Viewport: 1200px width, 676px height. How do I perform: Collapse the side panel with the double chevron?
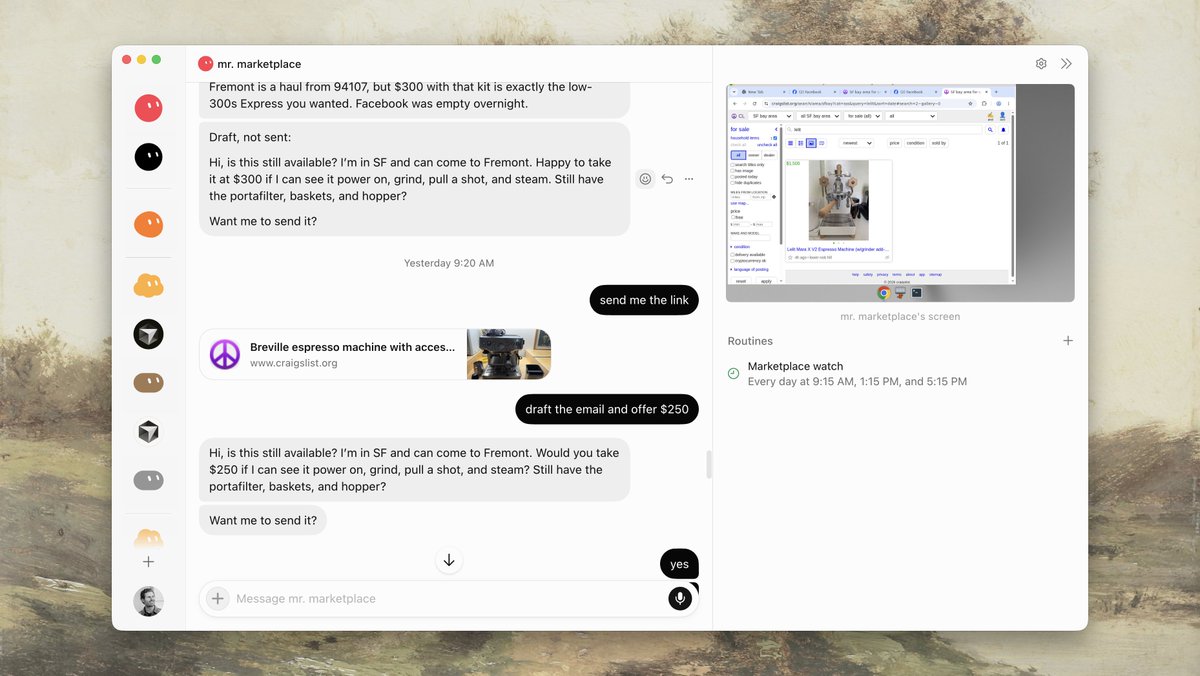click(1066, 64)
